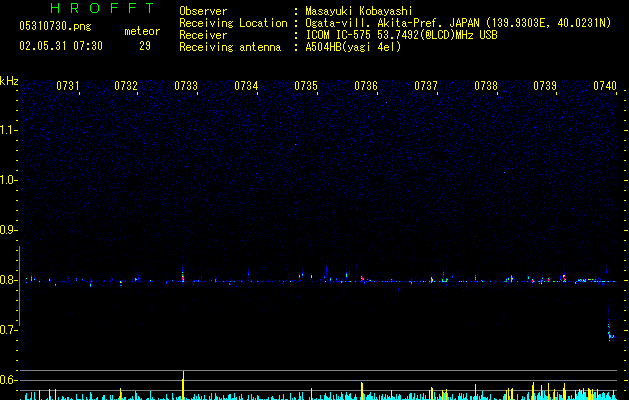This screenshot has width=629, height=400.
Task: Click observer name Masayuki Kobayashi
Action: tap(359, 11)
